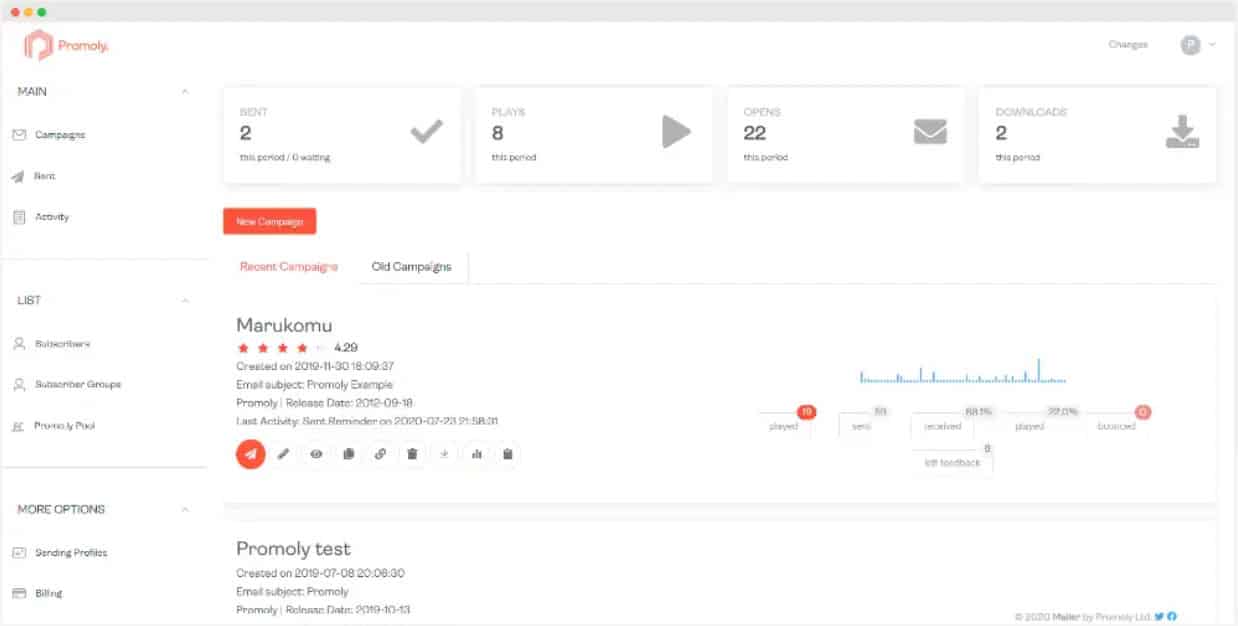Click the download arrow icon under Marukomu
The width and height of the screenshot is (1238, 626).
click(444, 454)
